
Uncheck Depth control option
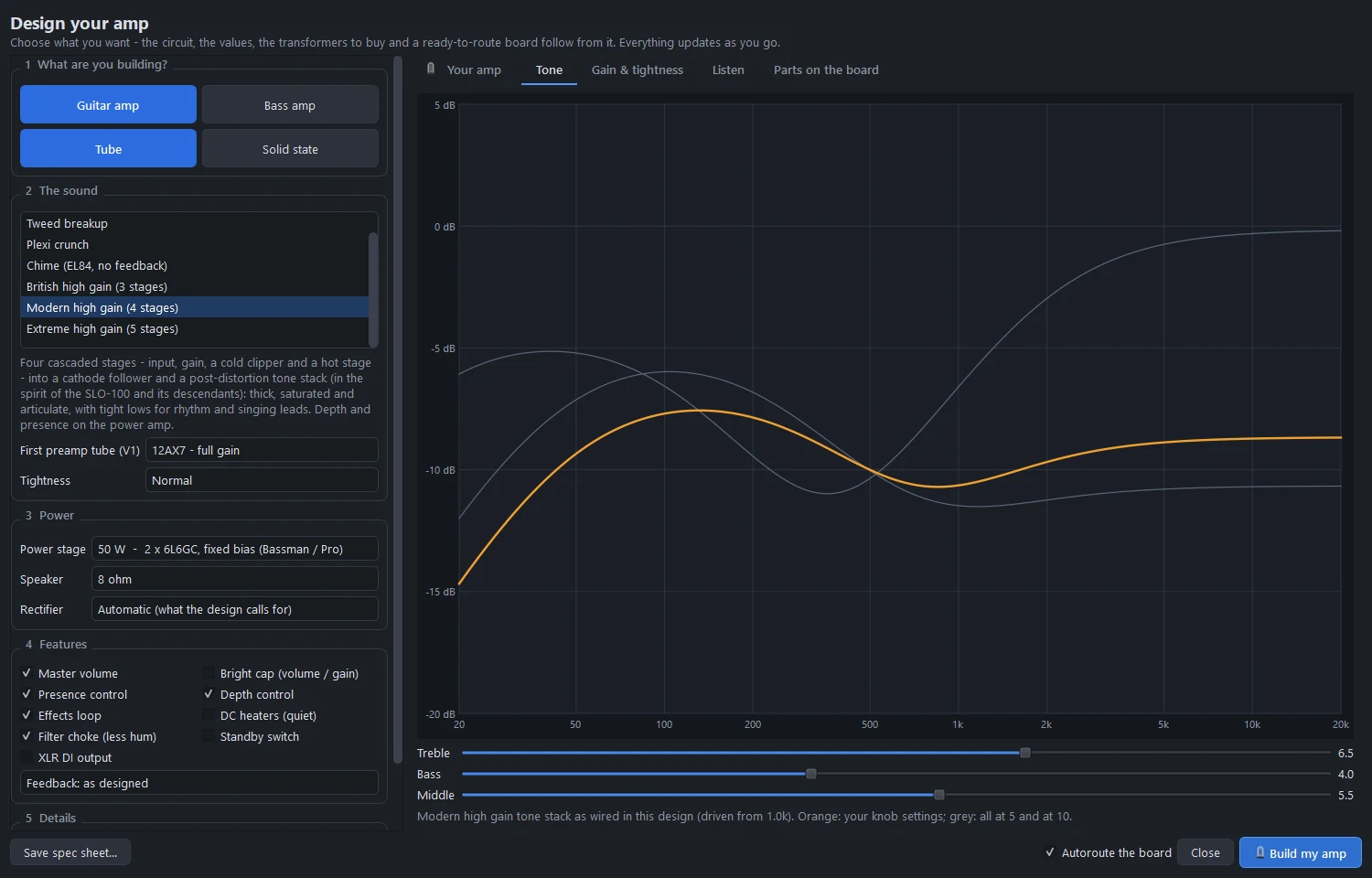pos(209,694)
